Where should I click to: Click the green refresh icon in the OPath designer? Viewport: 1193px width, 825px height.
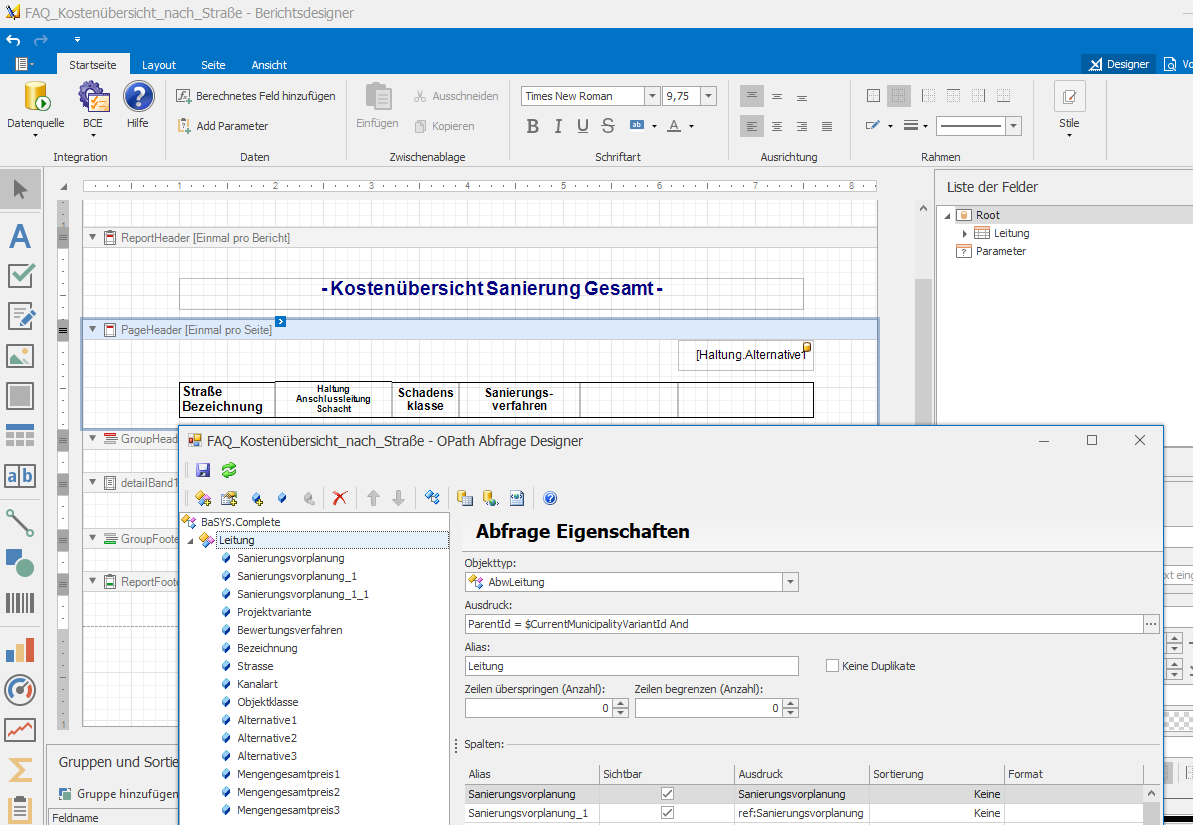[x=229, y=470]
